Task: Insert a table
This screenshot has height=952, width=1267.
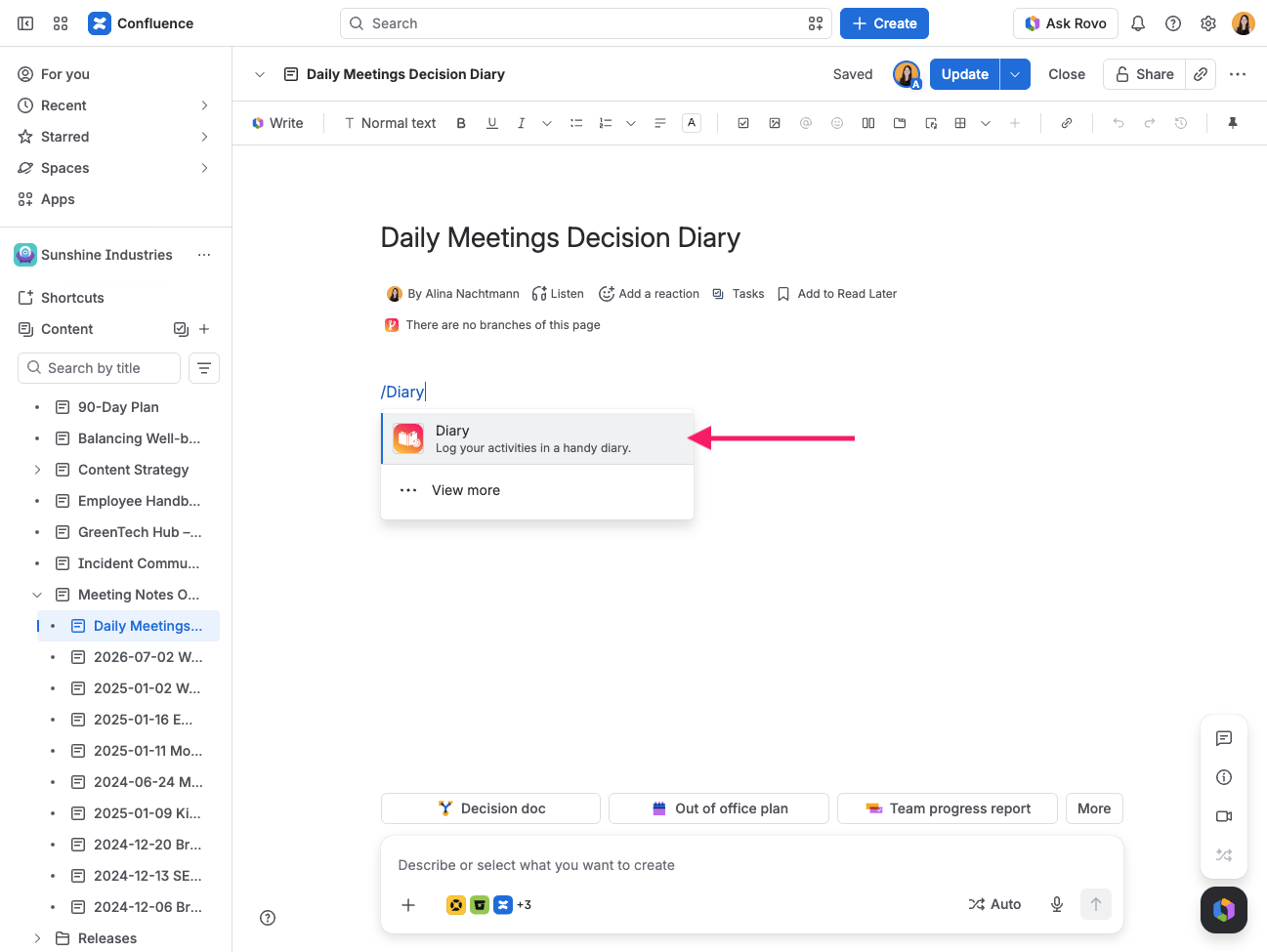Action: point(960,123)
